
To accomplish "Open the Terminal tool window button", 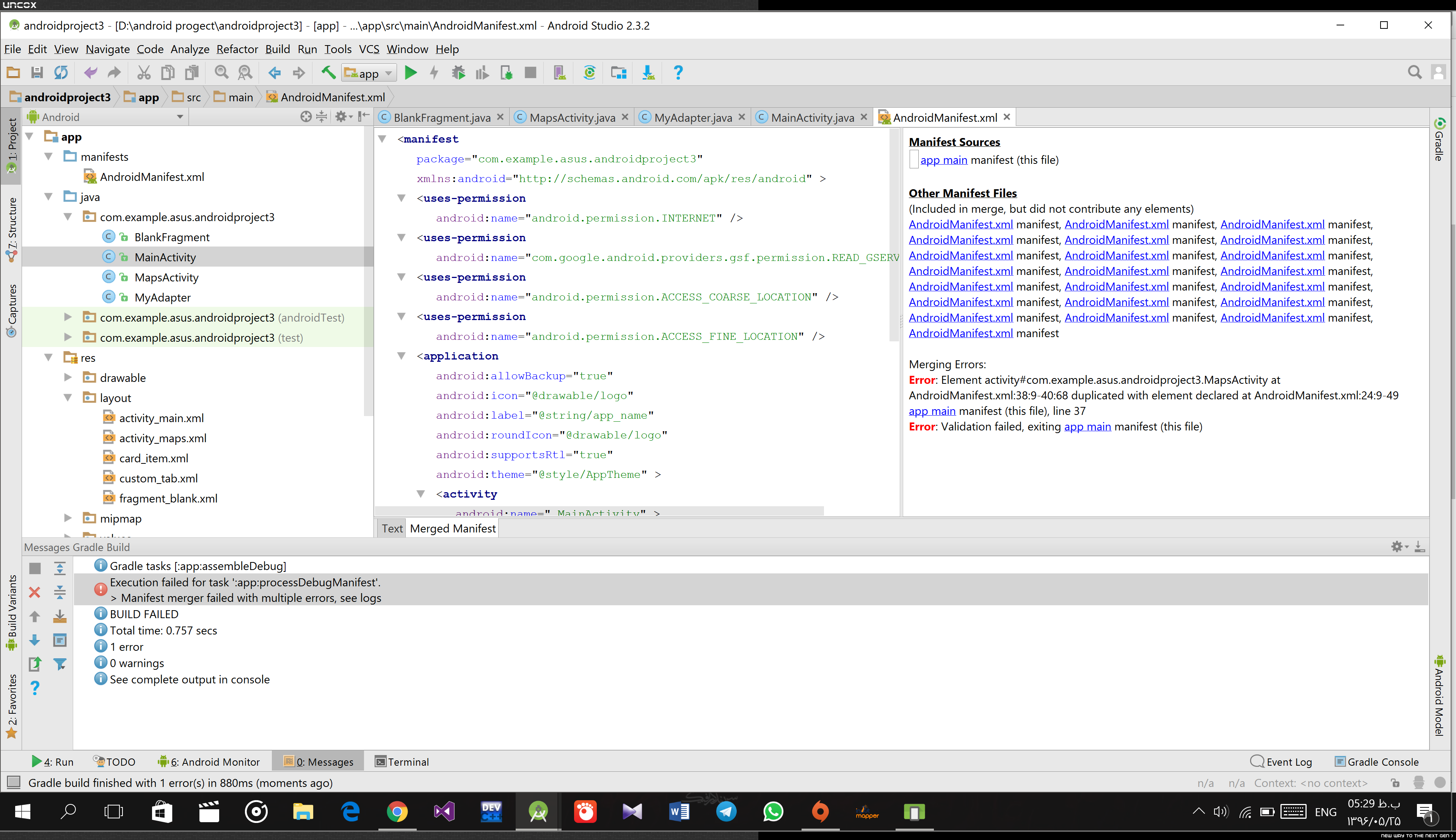I will point(402,761).
